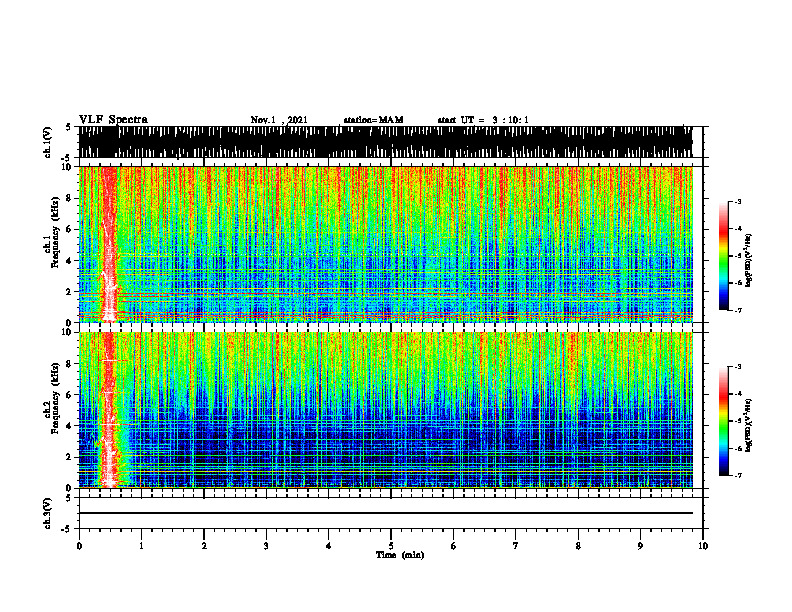Click the "0" tick on the time axis
This screenshot has height=612, width=792.
coord(79,546)
